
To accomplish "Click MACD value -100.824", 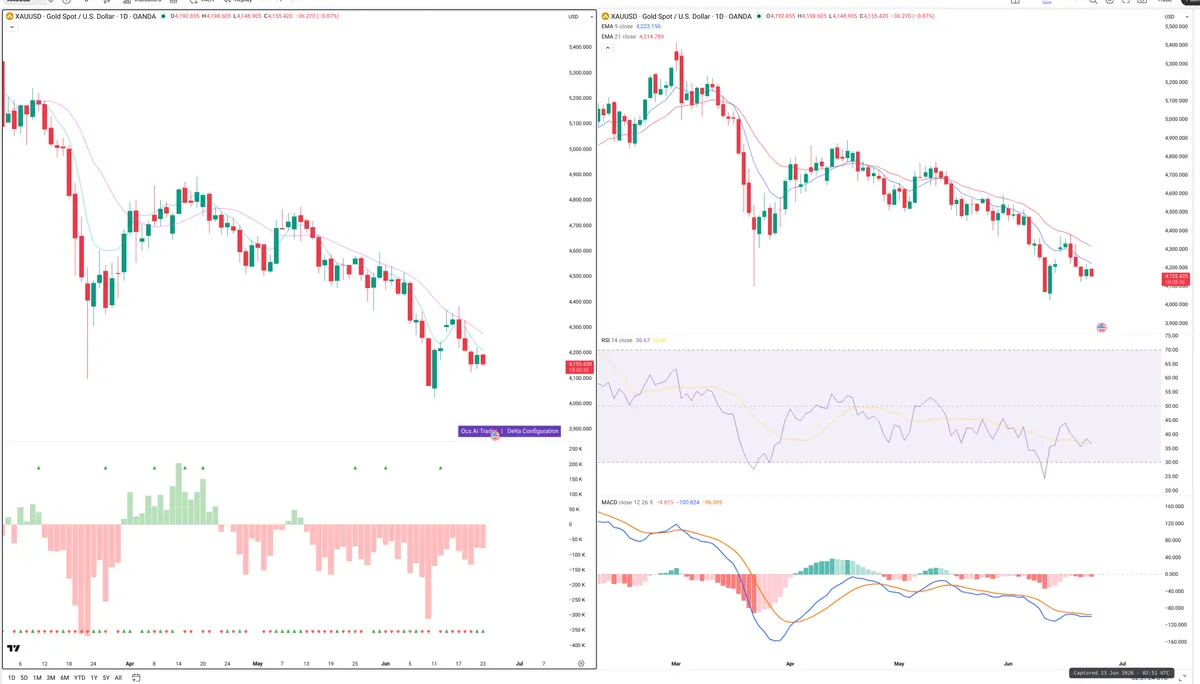I will click(x=688, y=502).
